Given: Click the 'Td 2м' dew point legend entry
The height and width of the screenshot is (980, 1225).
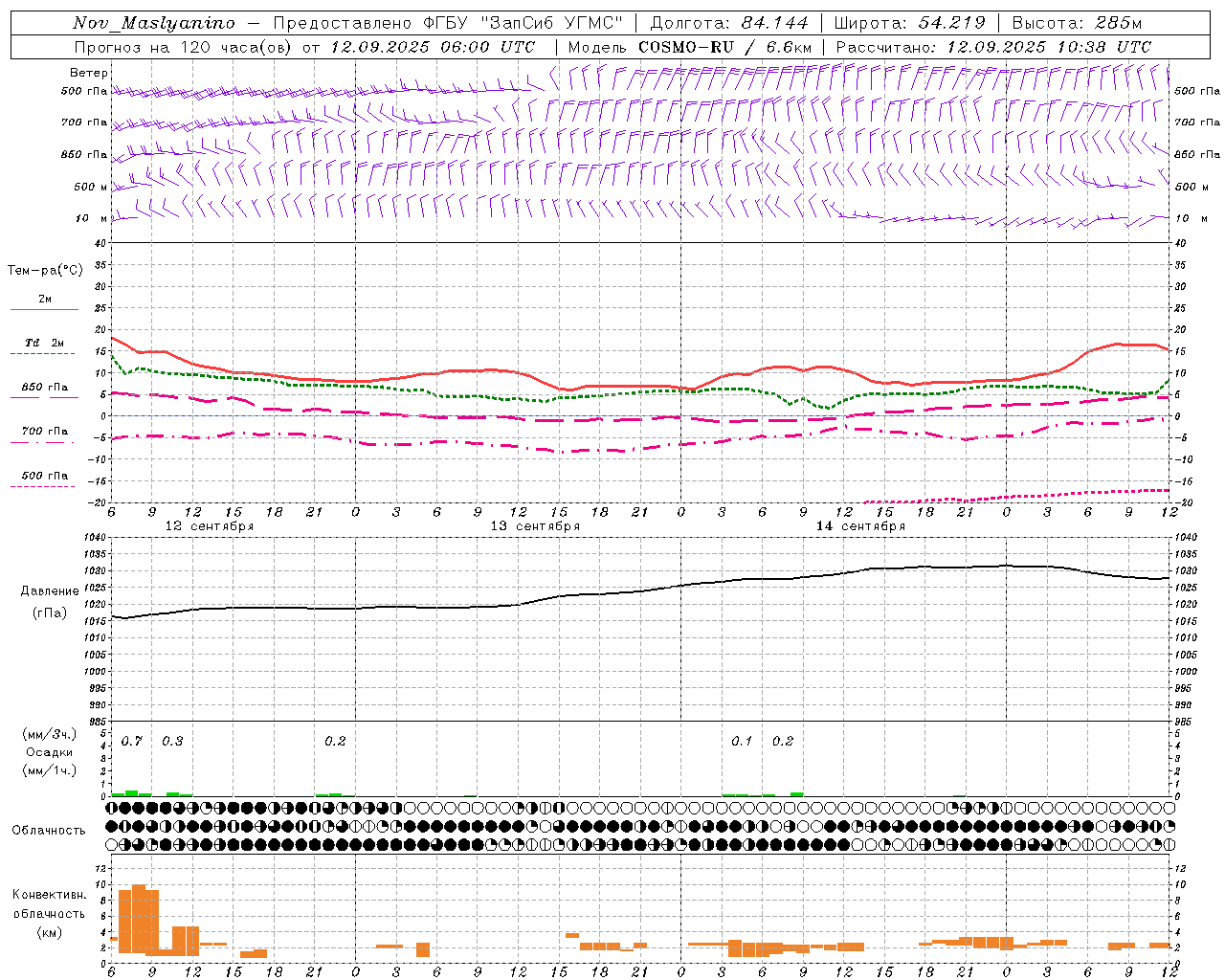Looking at the screenshot, I should (x=45, y=343).
